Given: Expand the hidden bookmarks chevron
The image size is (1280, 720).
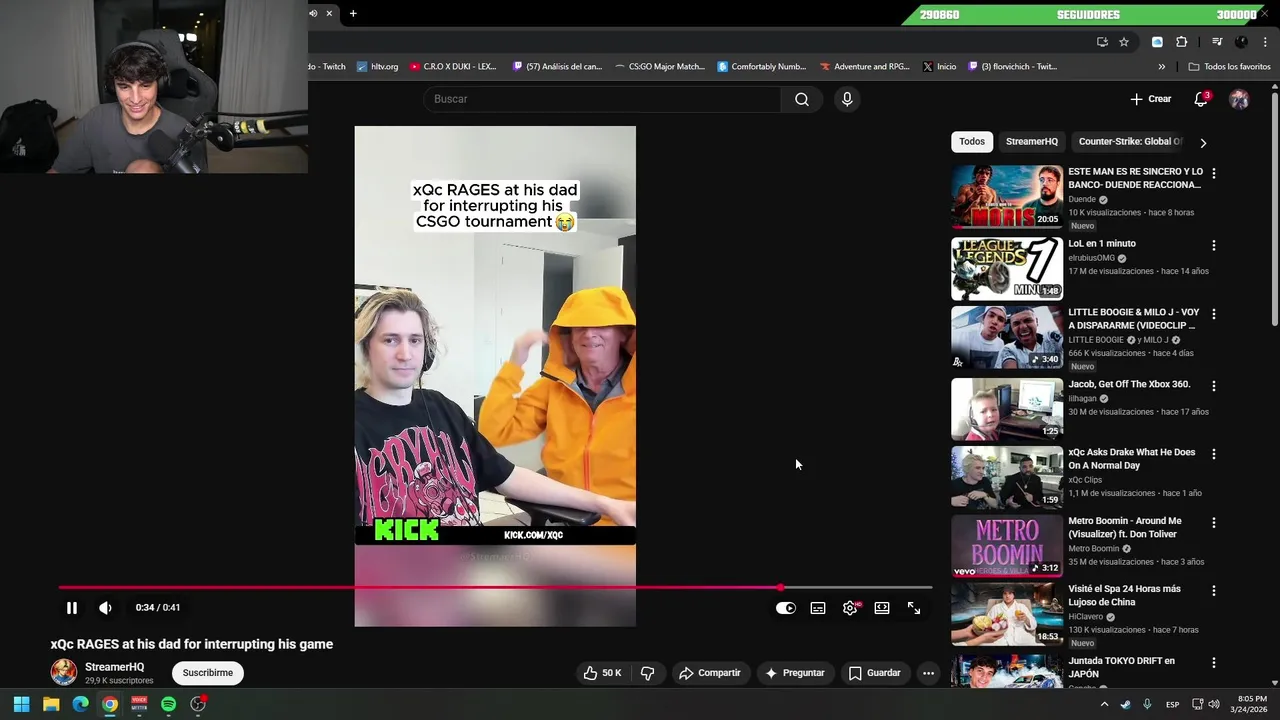Looking at the screenshot, I should [1162, 67].
